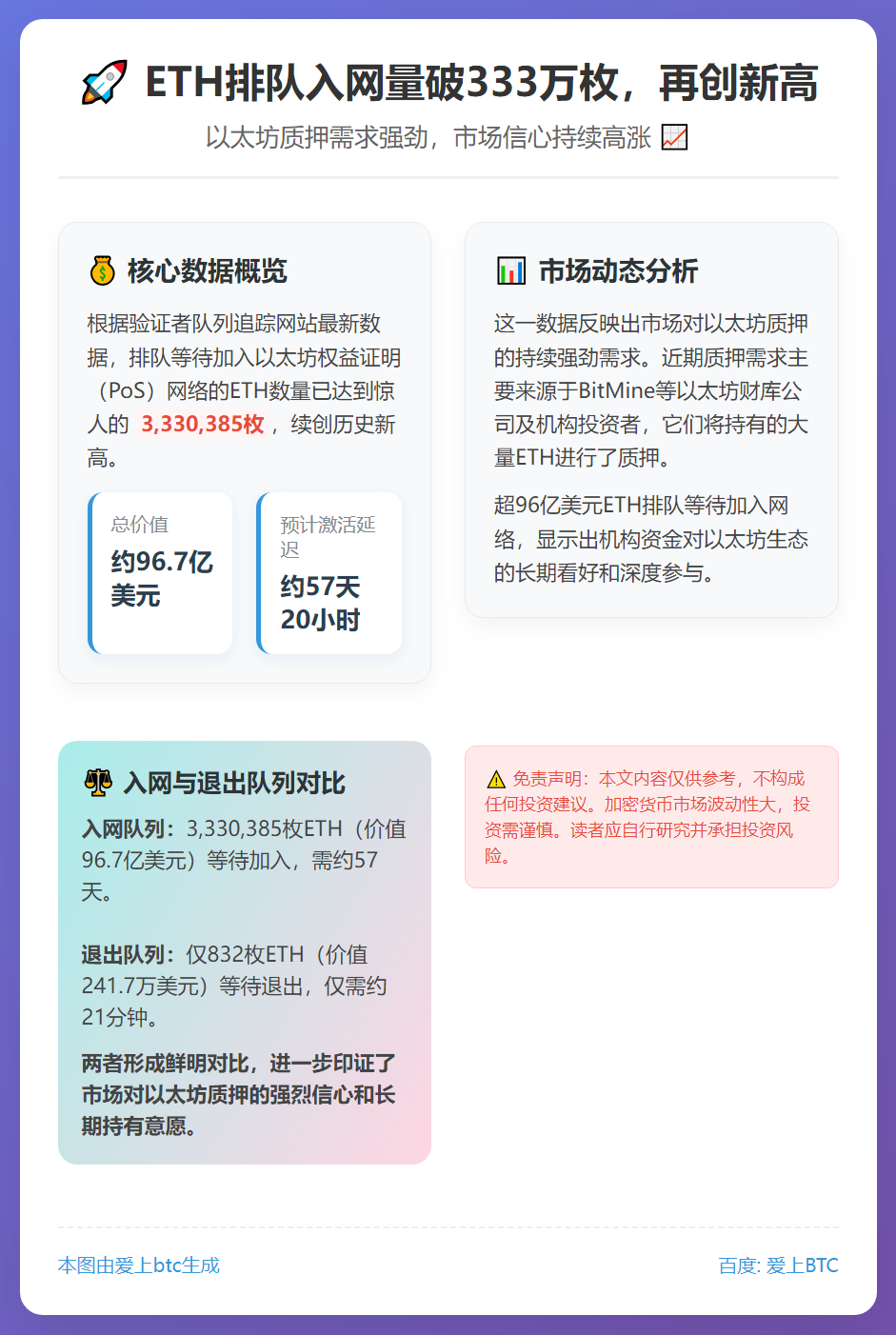Click the rising chart emoji in subtitle
This screenshot has height=1335, width=896.
(674, 137)
